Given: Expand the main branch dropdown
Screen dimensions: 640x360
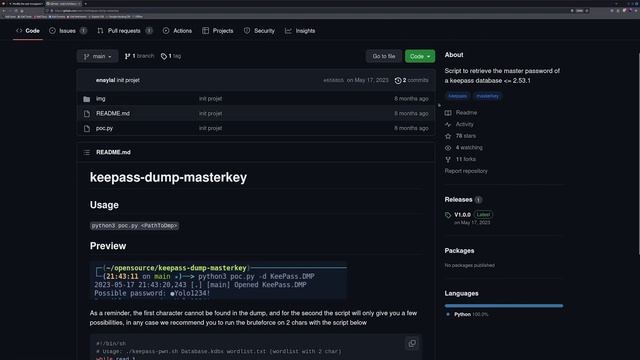Looking at the screenshot, I should pyautogui.click(x=98, y=56).
